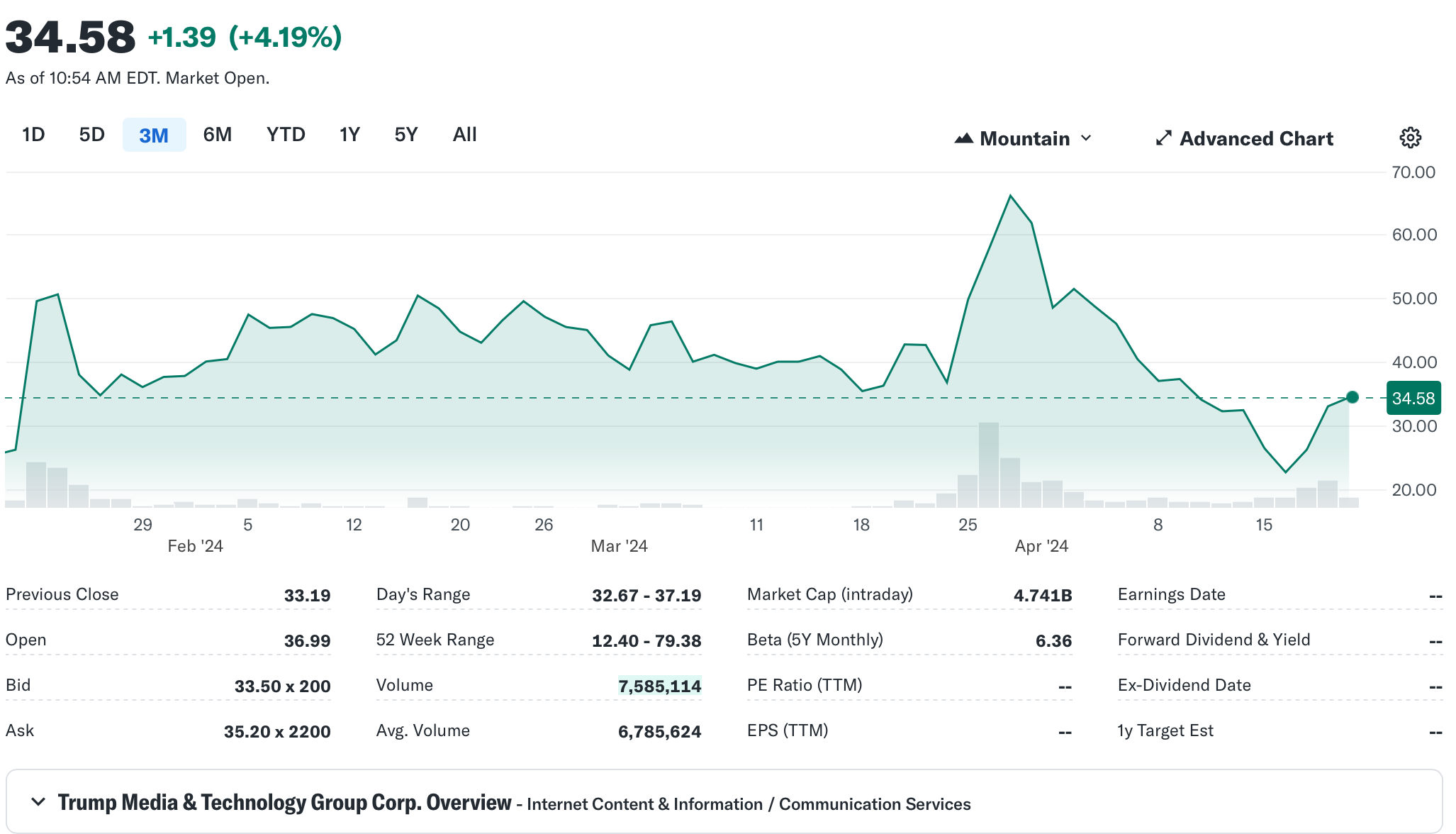Click the Feb '24 axis label
Viewport: 1456px width, 834px height.
pyautogui.click(x=195, y=546)
